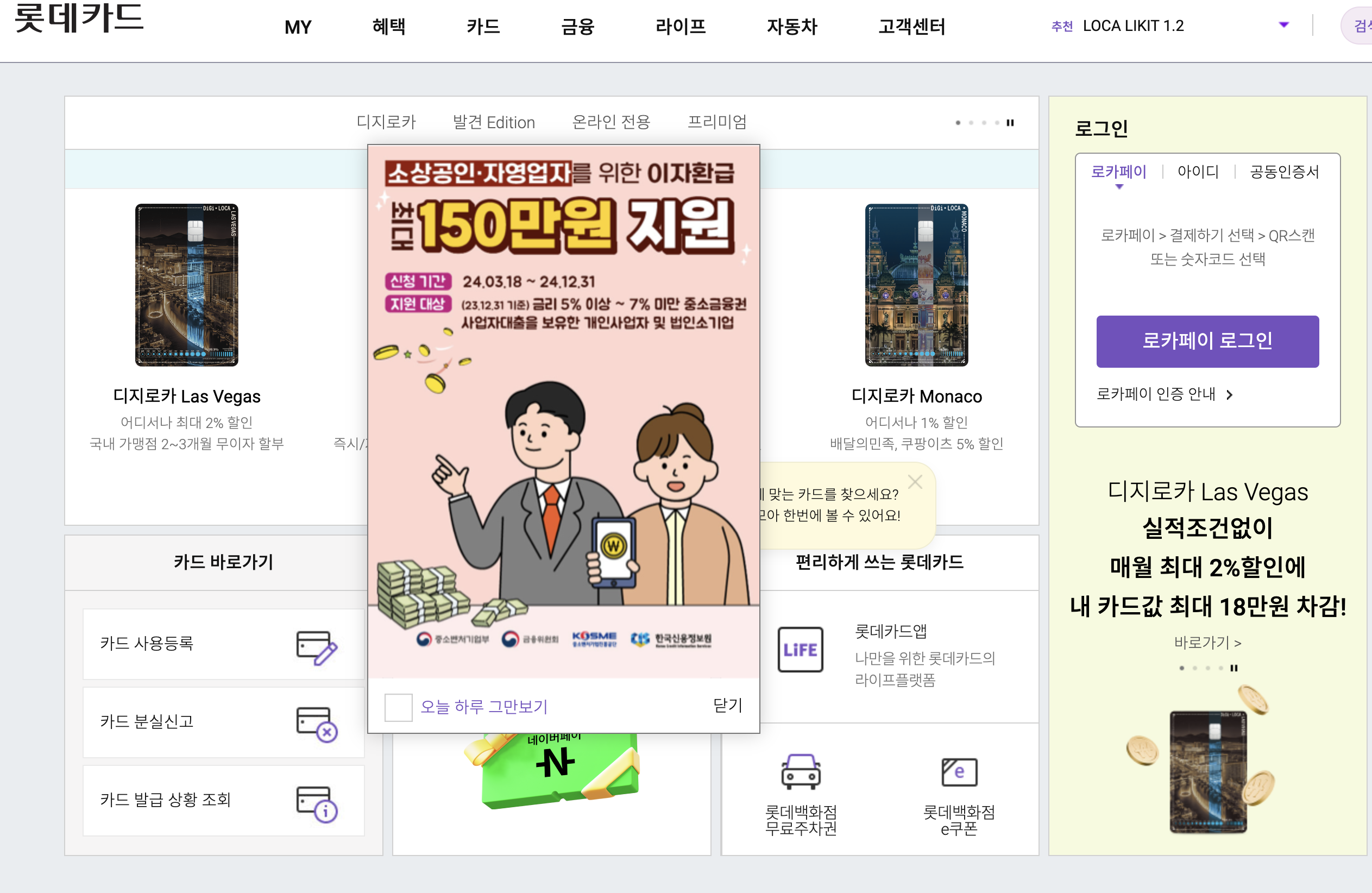Switch to the 온라인 전용 tab
This screenshot has height=893, width=1372.
[x=611, y=122]
